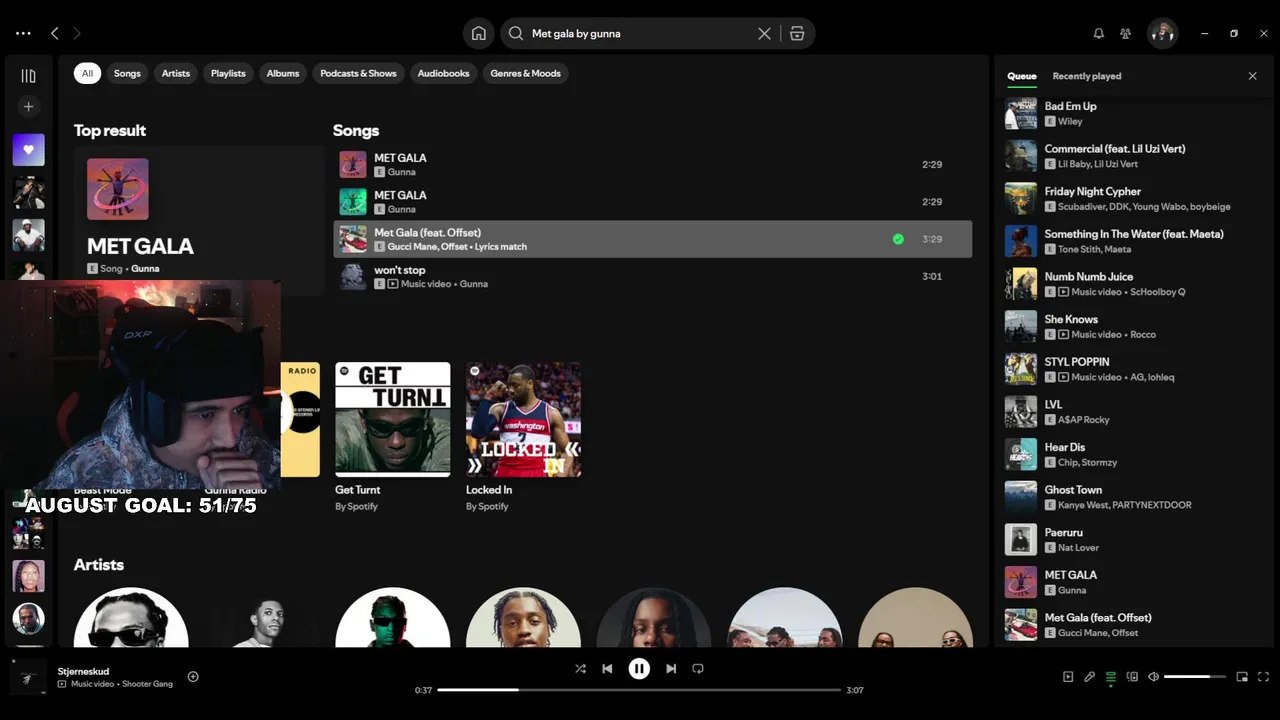Select Commercial (feat. Lil Uzi Vert) in queue
This screenshot has height=720, width=1280.
tap(1131, 156)
